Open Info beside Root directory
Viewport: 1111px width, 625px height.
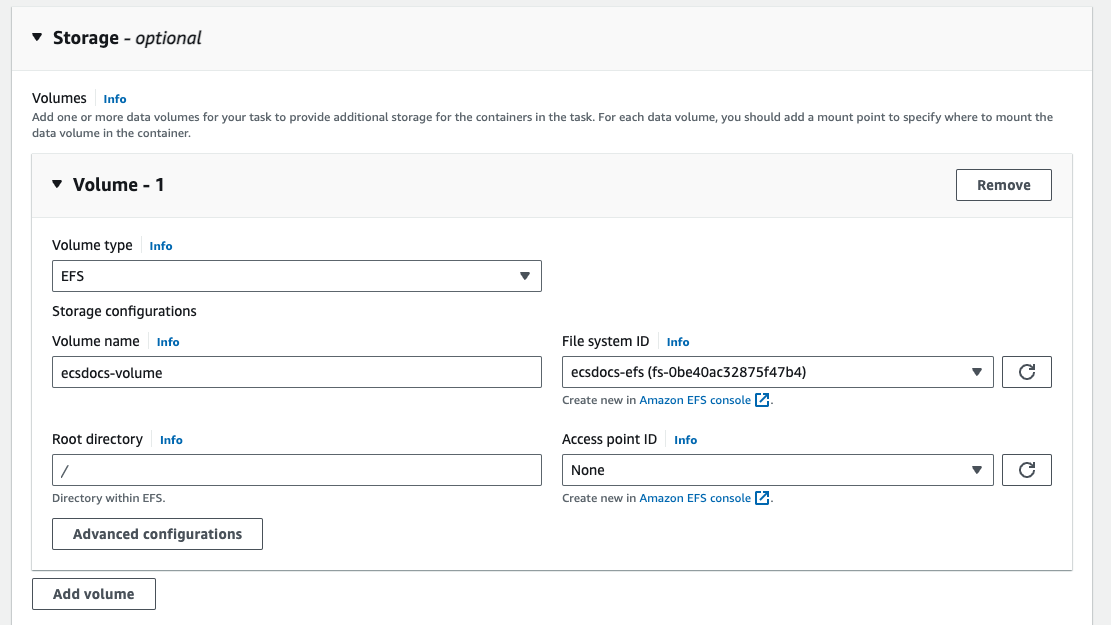[171, 440]
